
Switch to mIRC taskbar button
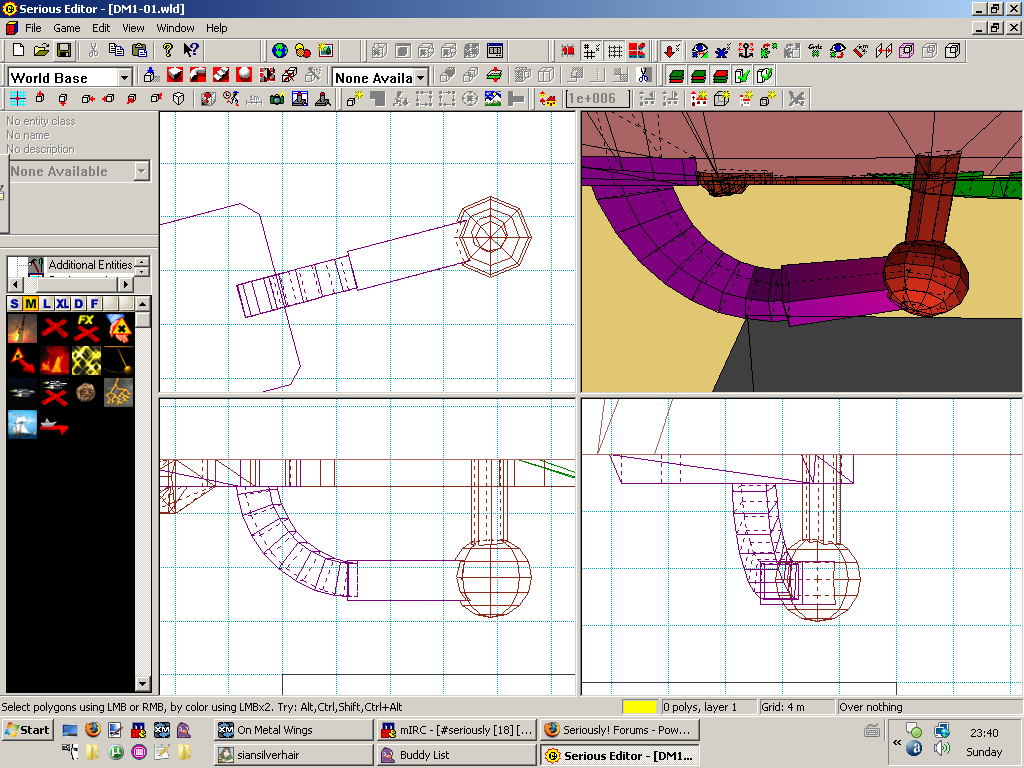point(456,730)
